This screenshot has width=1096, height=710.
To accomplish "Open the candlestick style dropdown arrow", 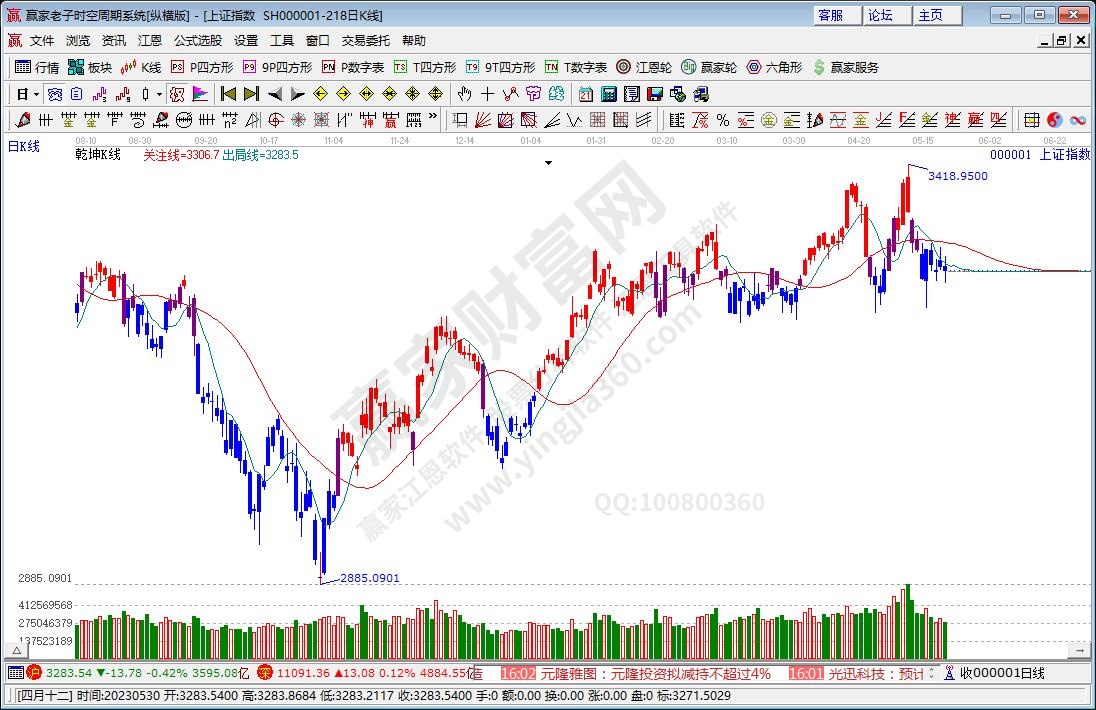I will pos(158,94).
